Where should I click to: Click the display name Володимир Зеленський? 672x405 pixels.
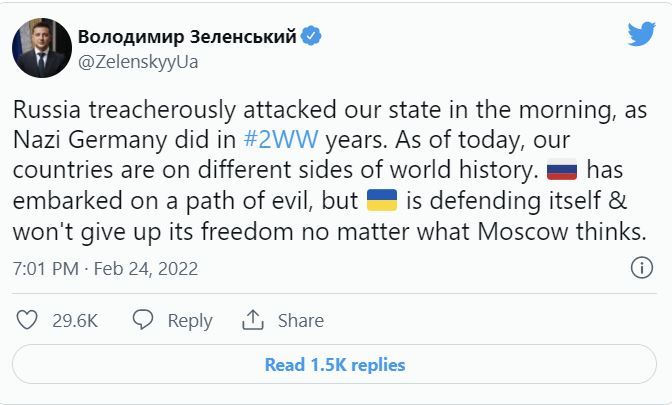(x=187, y=37)
